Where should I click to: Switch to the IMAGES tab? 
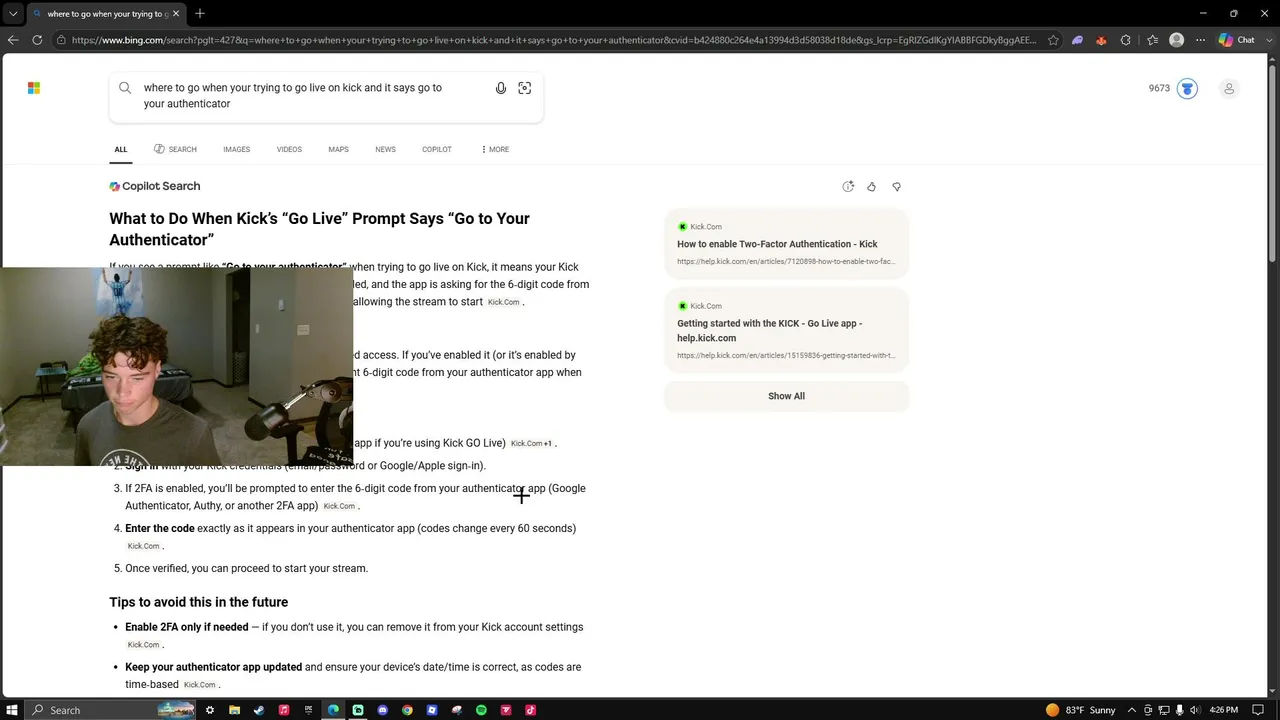coord(237,150)
